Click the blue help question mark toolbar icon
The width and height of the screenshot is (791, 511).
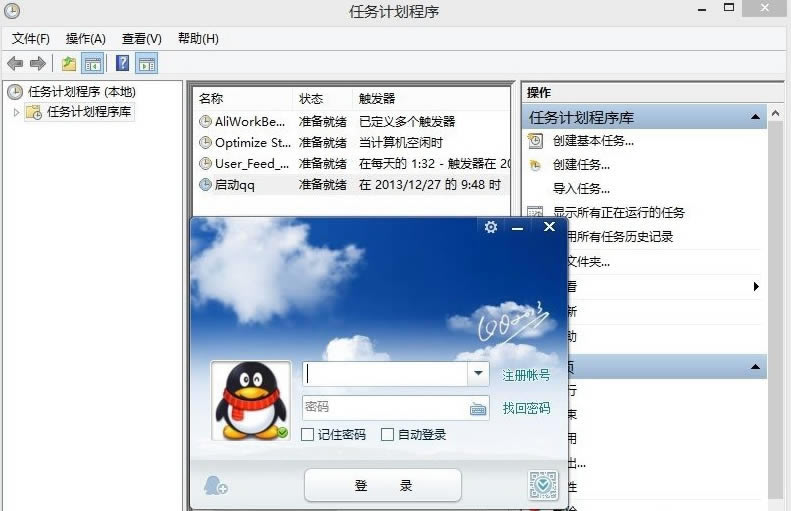click(122, 64)
